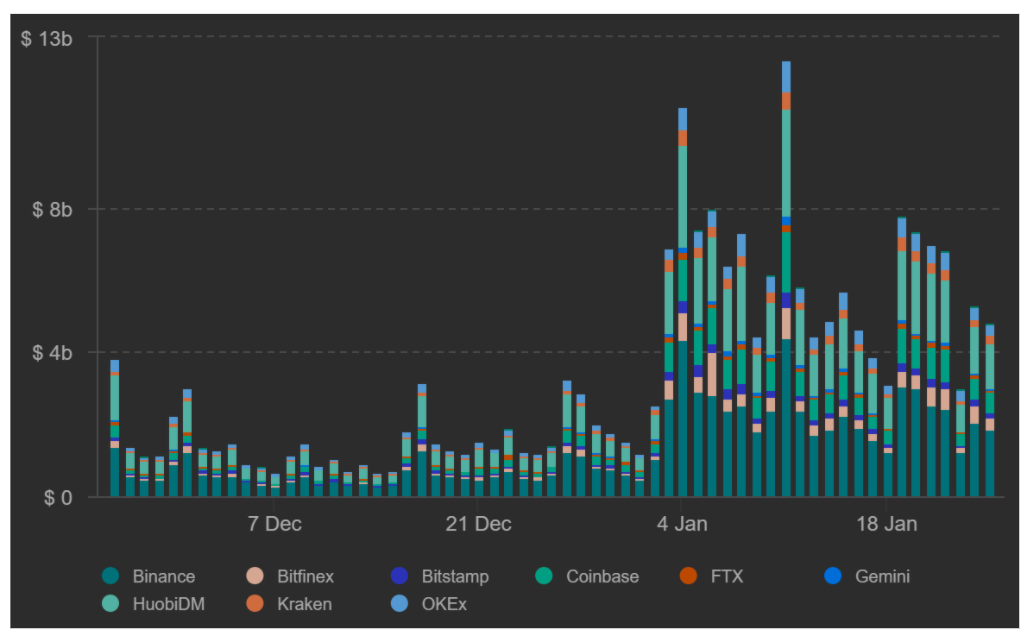
Task: Click the Coinbase legend color dot
Action: pos(543,576)
